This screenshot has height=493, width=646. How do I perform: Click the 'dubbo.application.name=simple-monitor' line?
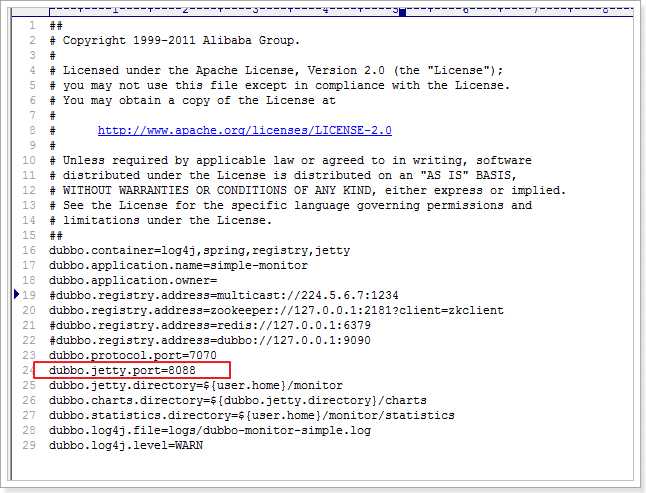coord(178,265)
